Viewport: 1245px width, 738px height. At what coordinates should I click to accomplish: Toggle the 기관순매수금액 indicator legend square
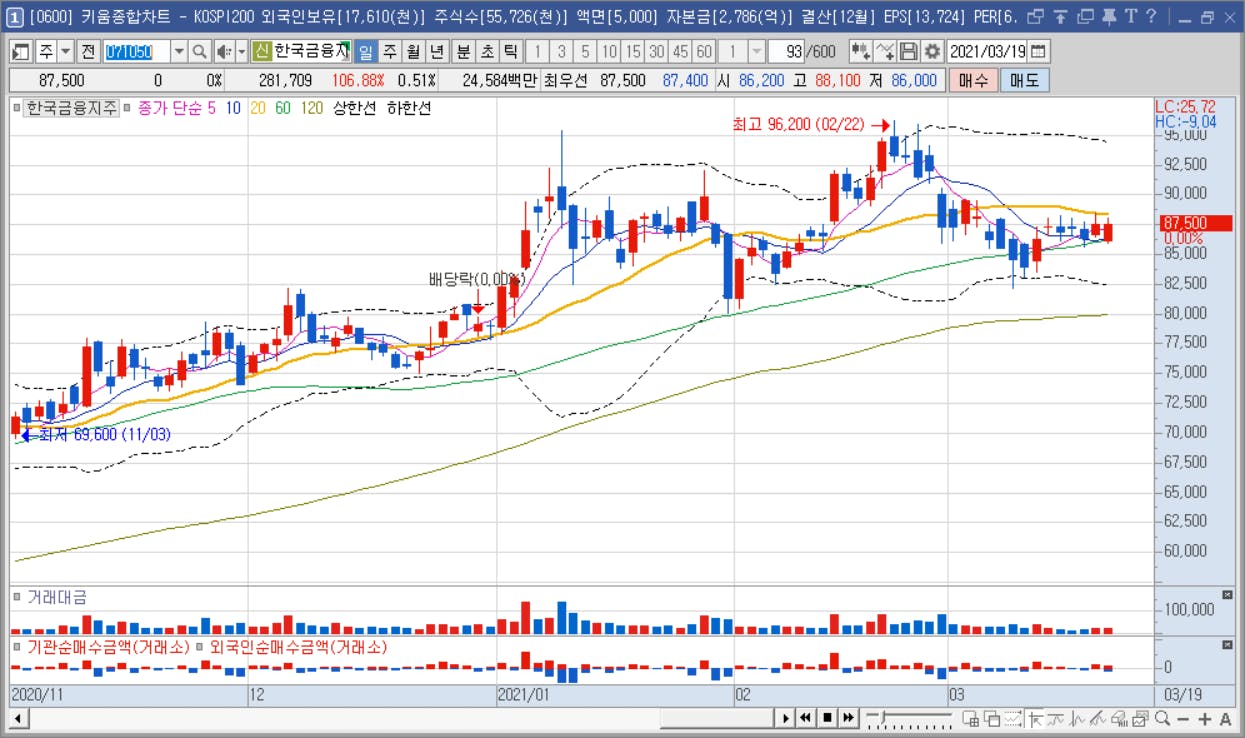pyautogui.click(x=17, y=647)
